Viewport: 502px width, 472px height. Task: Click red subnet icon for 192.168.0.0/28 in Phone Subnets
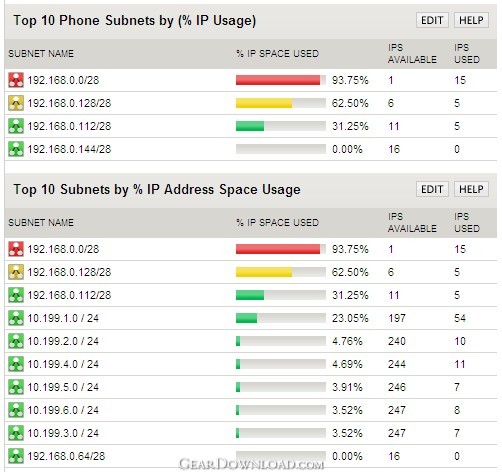[x=16, y=80]
